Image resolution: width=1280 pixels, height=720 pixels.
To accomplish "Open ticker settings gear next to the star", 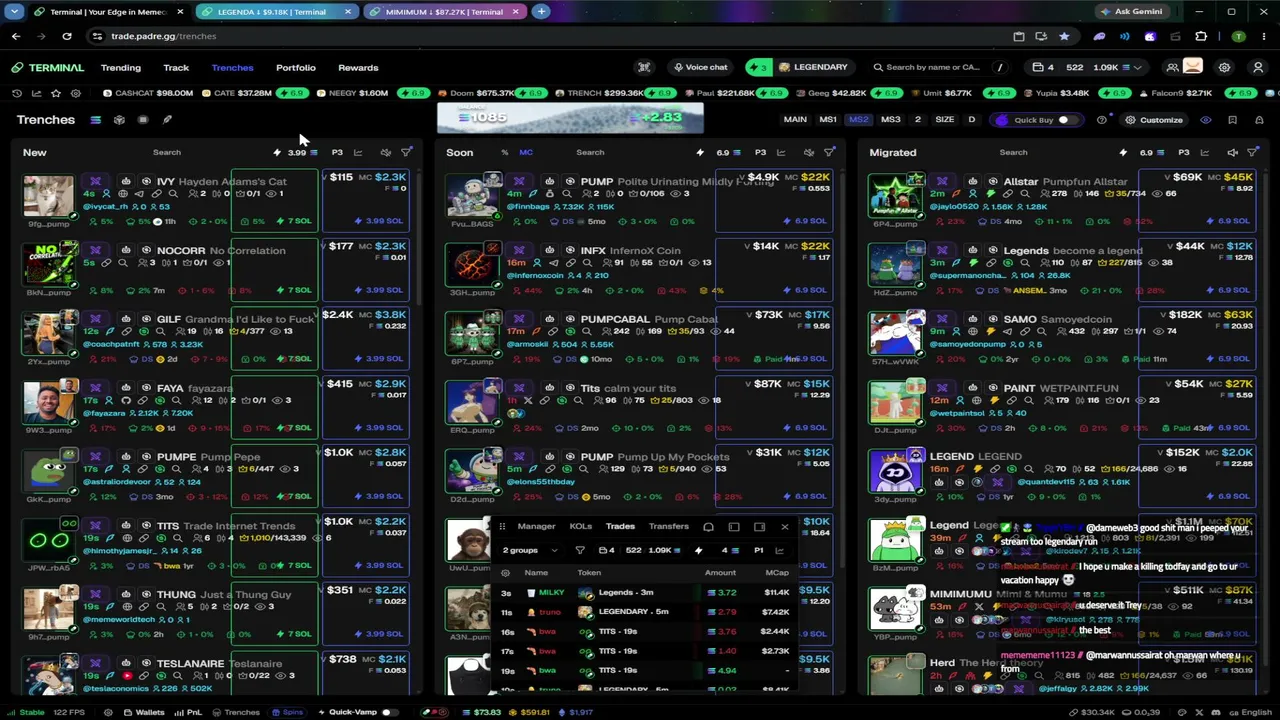I will [x=76, y=93].
